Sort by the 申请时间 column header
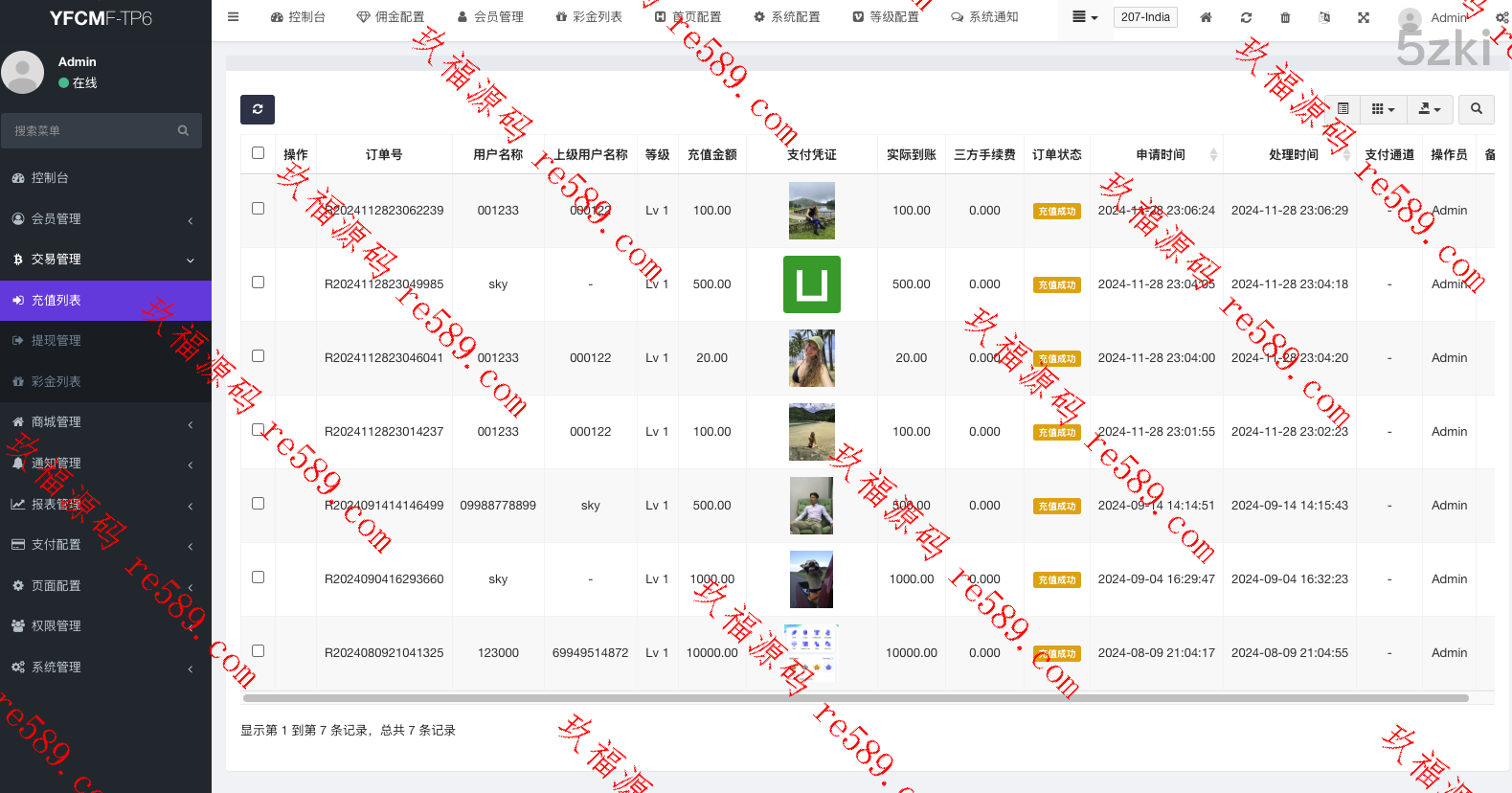 point(1161,155)
